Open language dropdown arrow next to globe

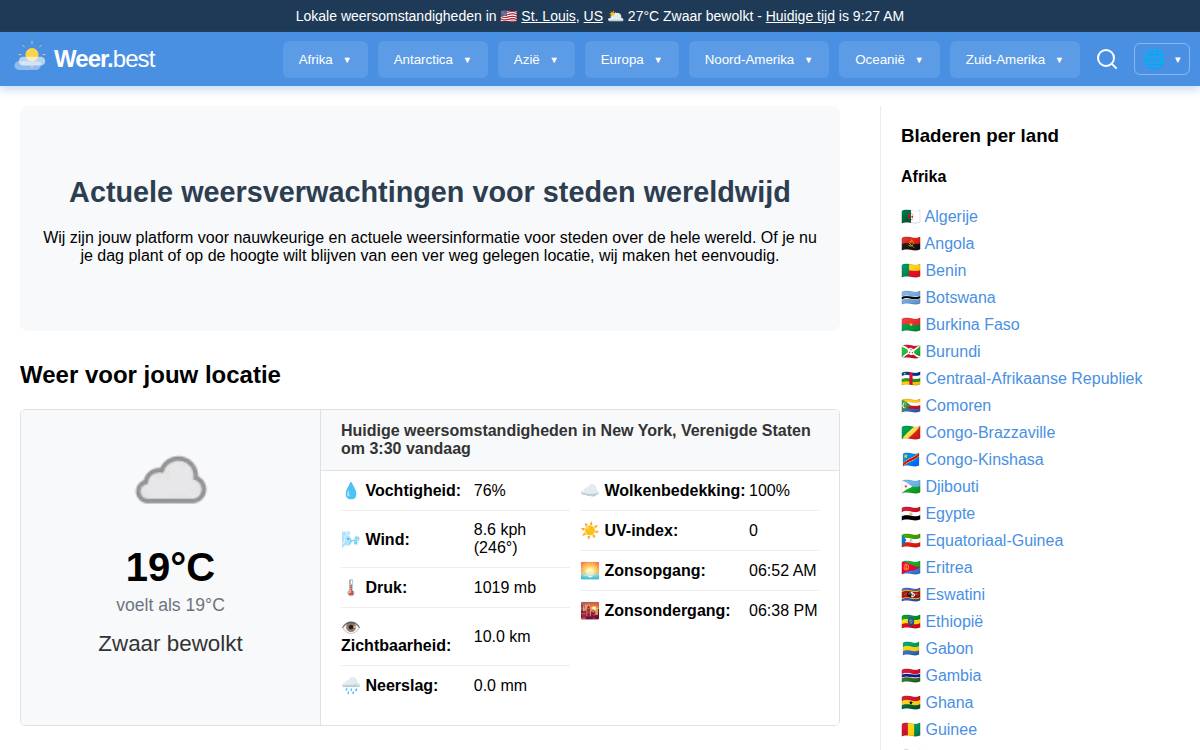tap(1178, 60)
